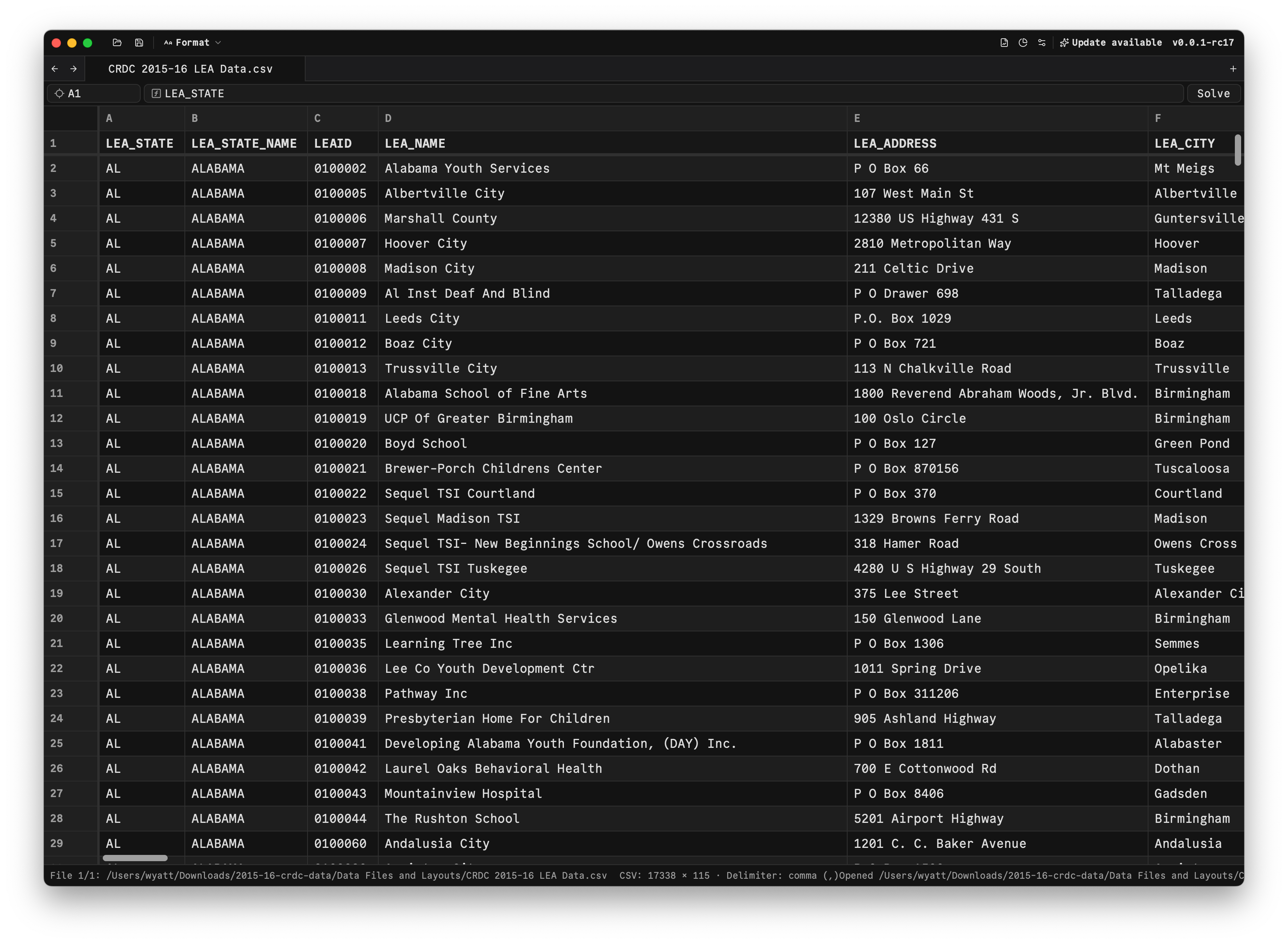This screenshot has width=1288, height=944.
Task: Select the 318 Hamer Road cell
Action: (x=997, y=544)
